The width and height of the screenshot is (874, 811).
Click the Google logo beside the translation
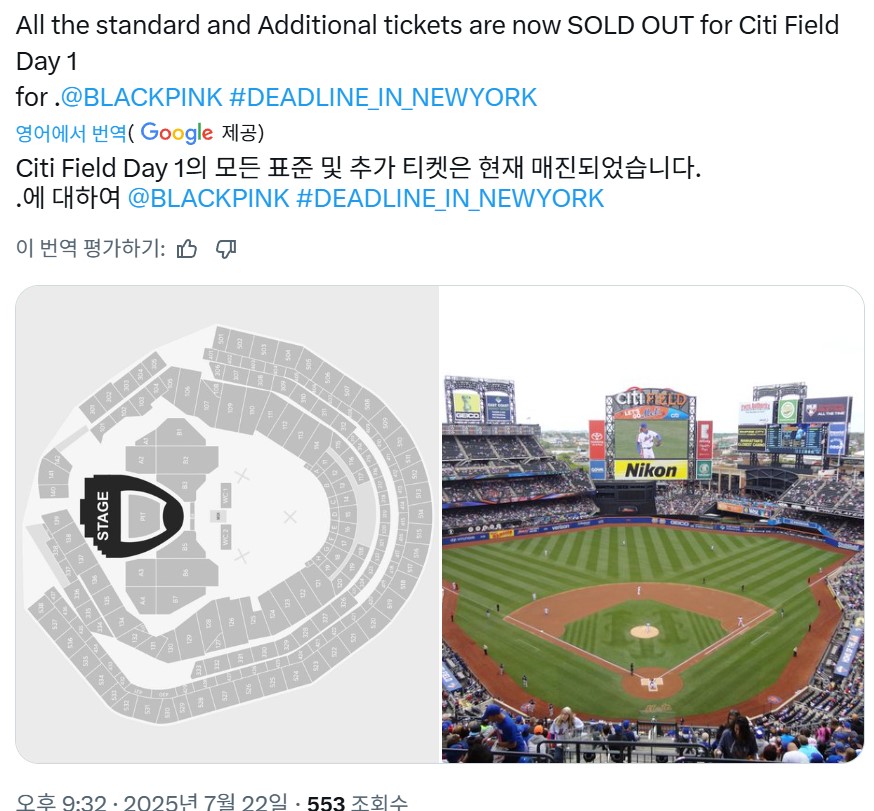click(177, 133)
